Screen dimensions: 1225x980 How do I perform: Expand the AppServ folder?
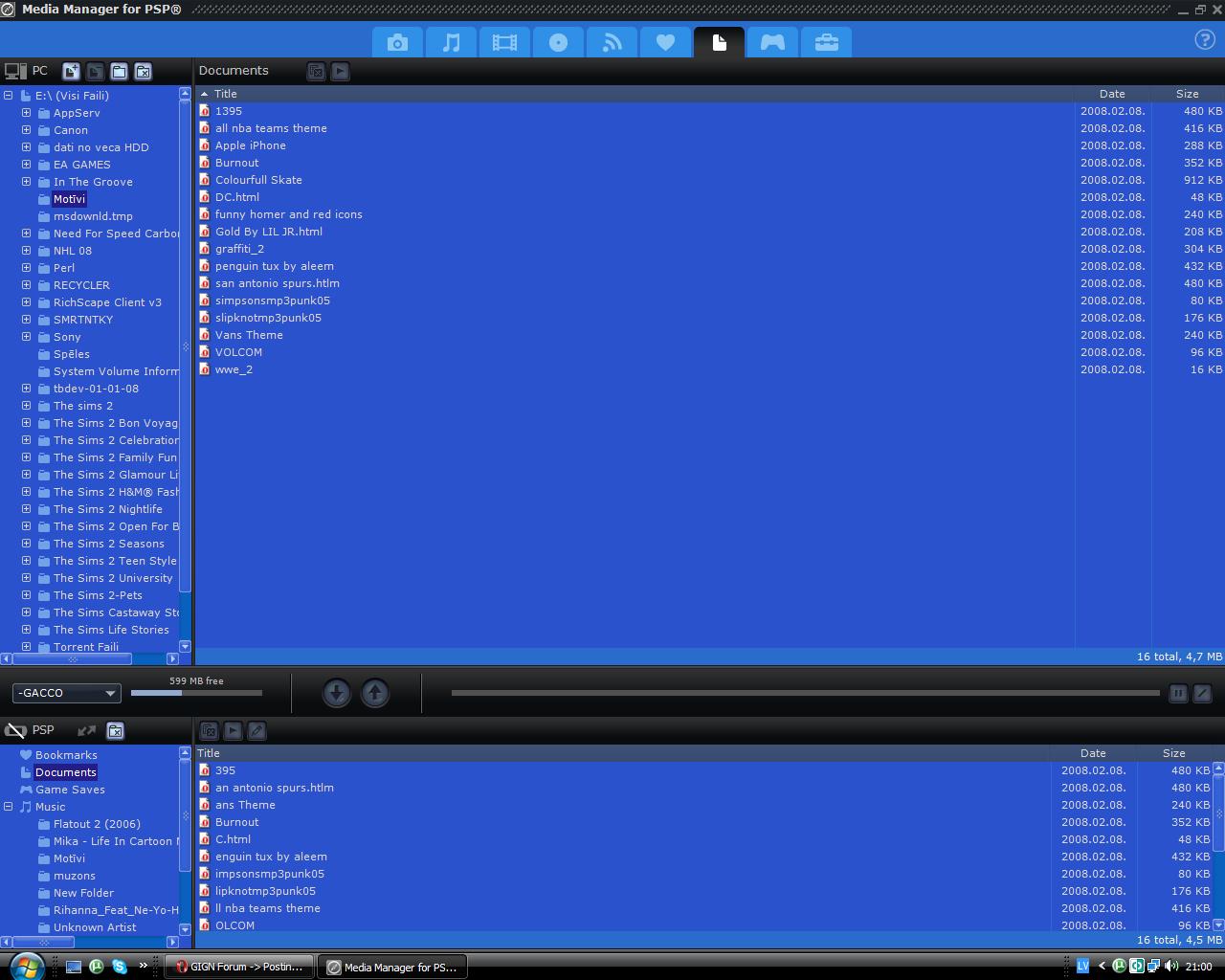(x=27, y=113)
